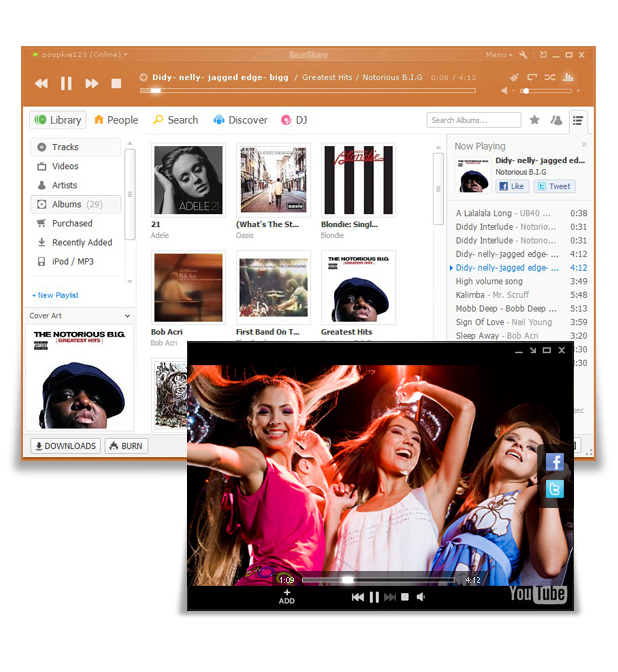Toggle the Now Playing list panel icon
Viewport: 618px width, 672px height.
pos(578,120)
